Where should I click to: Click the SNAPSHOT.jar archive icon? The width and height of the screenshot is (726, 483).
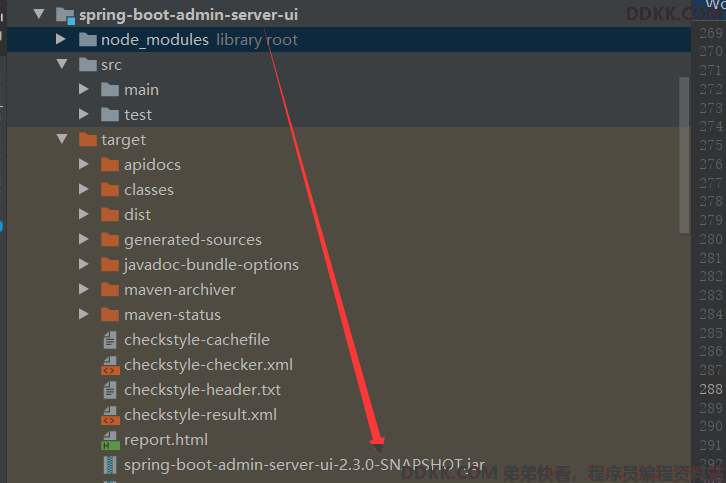click(110, 465)
